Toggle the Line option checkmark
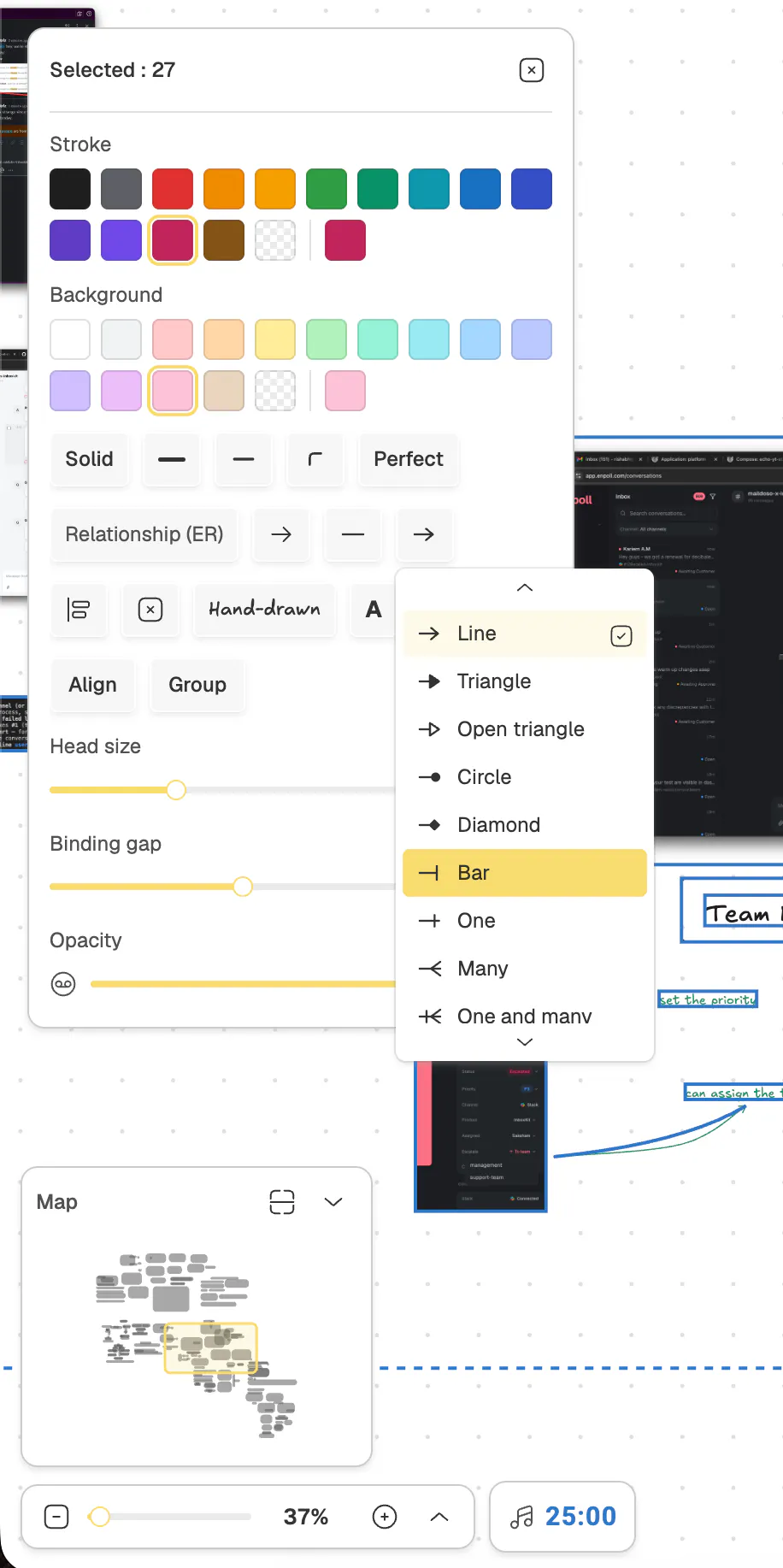Viewport: 783px width, 1568px height. (x=621, y=635)
